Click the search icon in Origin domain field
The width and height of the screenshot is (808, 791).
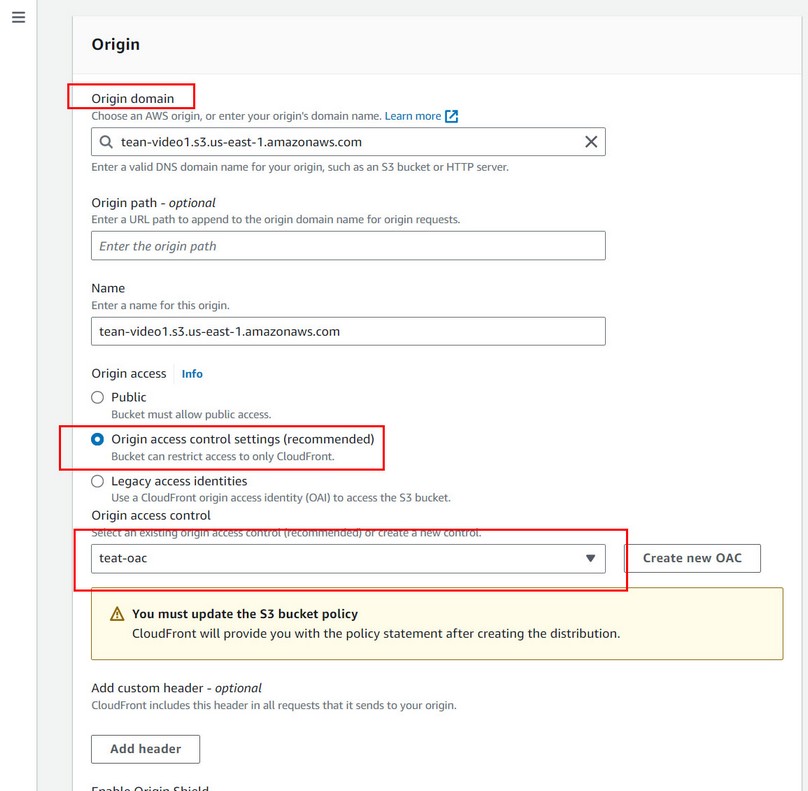(105, 142)
